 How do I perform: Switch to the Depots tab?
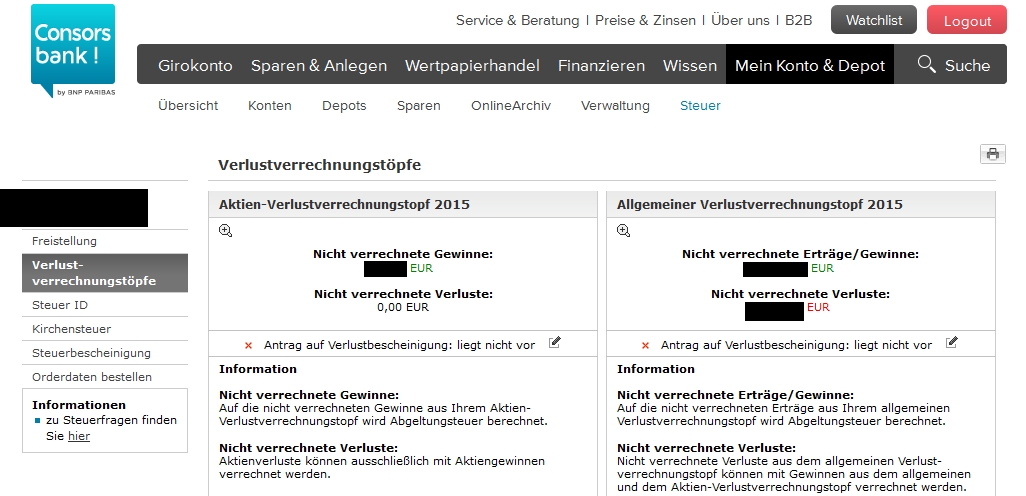point(344,105)
